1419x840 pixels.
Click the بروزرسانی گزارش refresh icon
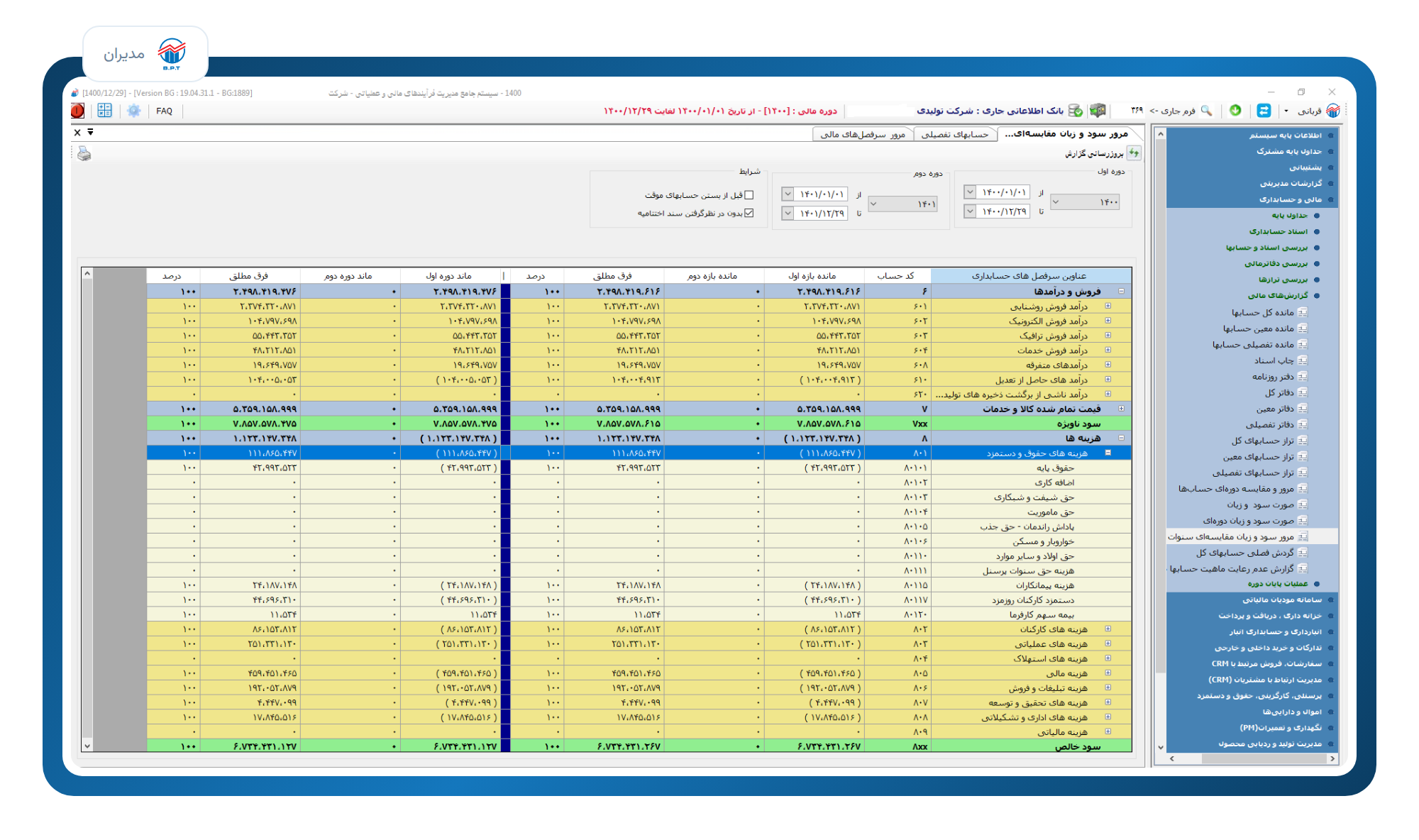coord(1134,153)
